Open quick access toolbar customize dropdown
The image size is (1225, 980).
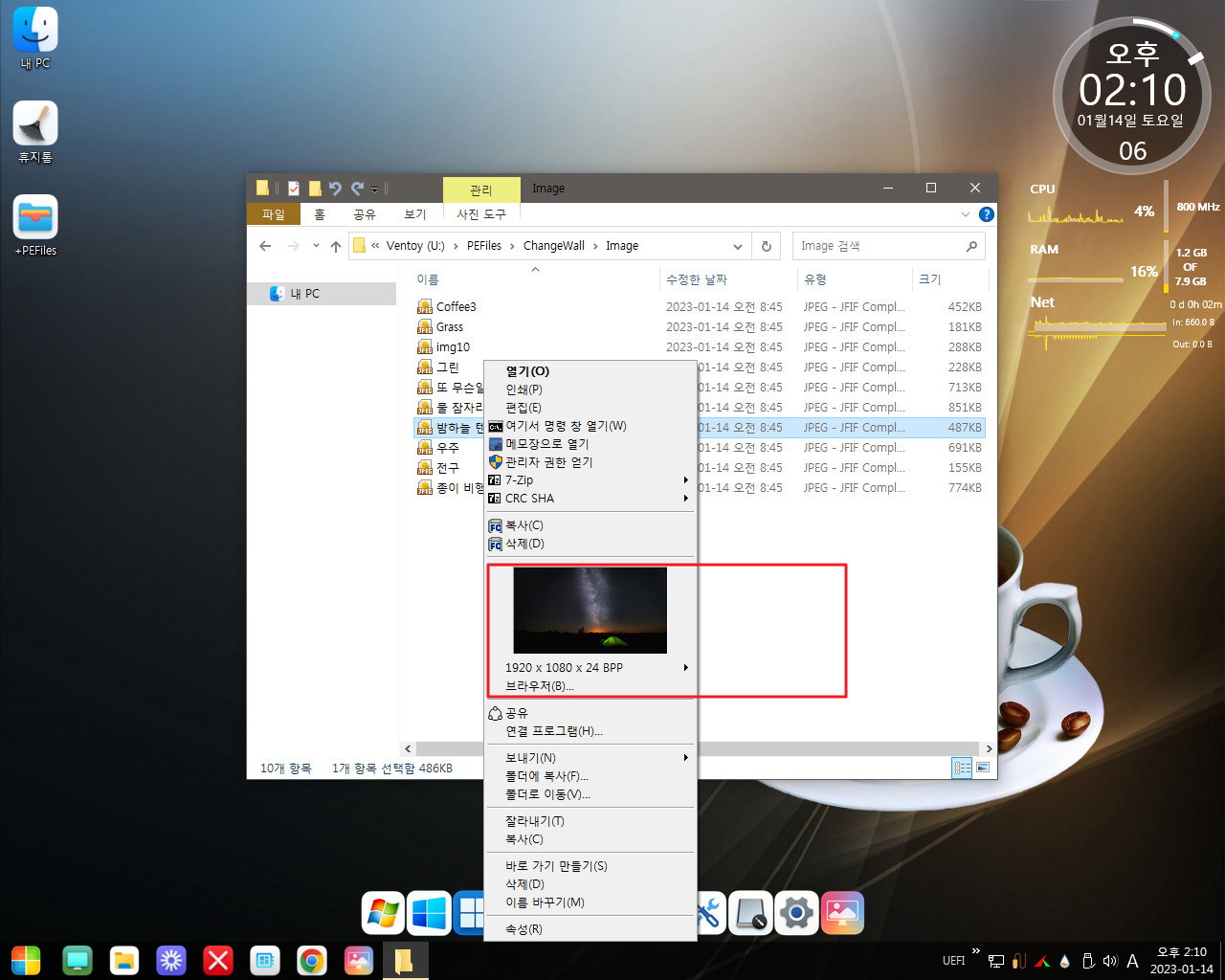(375, 189)
